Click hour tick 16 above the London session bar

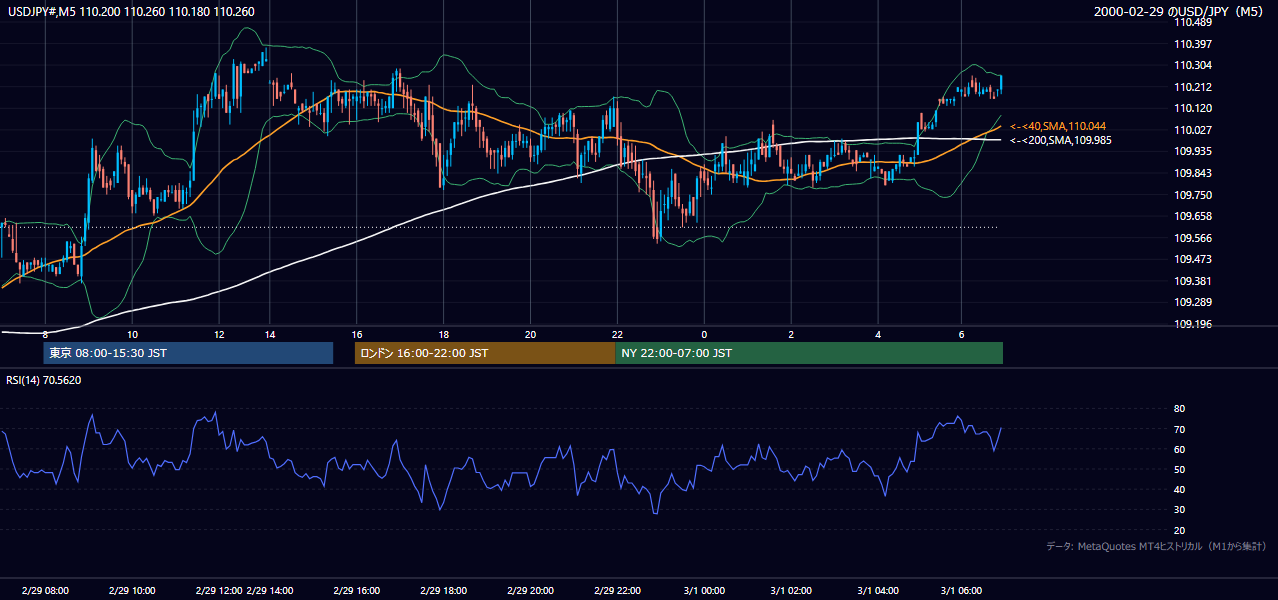357,334
